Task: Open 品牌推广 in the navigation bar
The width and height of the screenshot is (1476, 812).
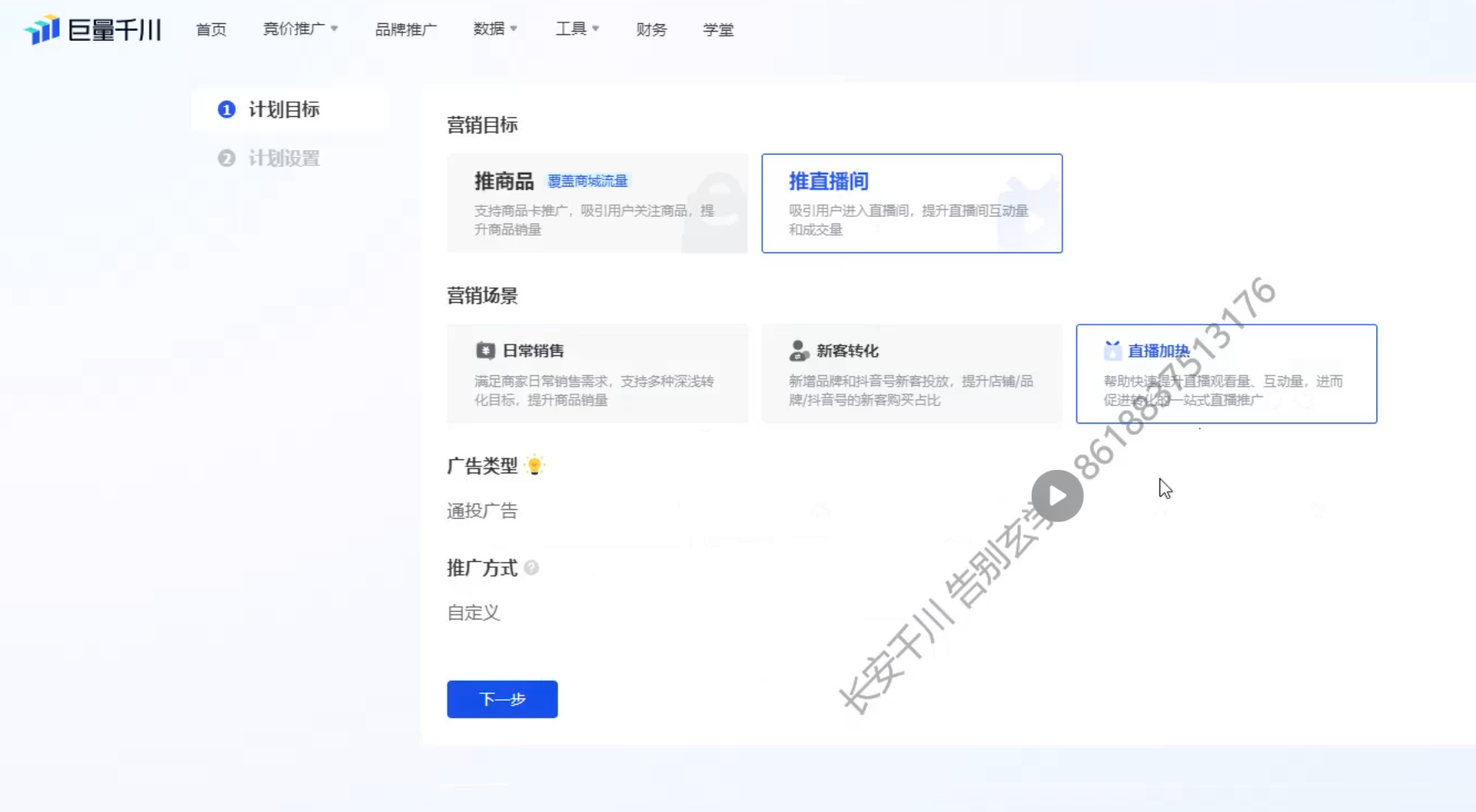Action: (405, 30)
